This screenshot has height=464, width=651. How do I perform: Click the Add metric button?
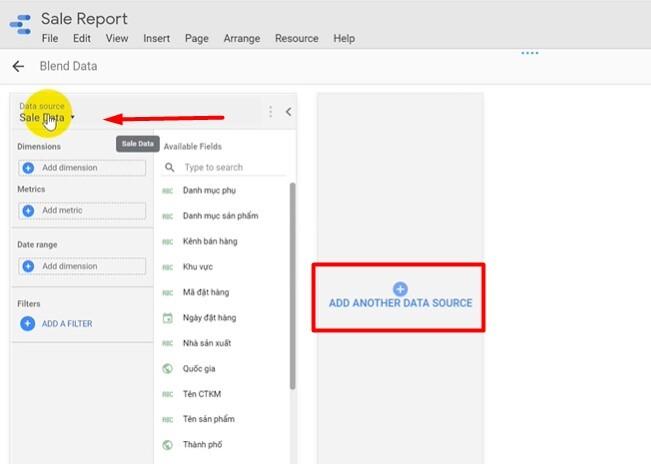click(x=82, y=210)
